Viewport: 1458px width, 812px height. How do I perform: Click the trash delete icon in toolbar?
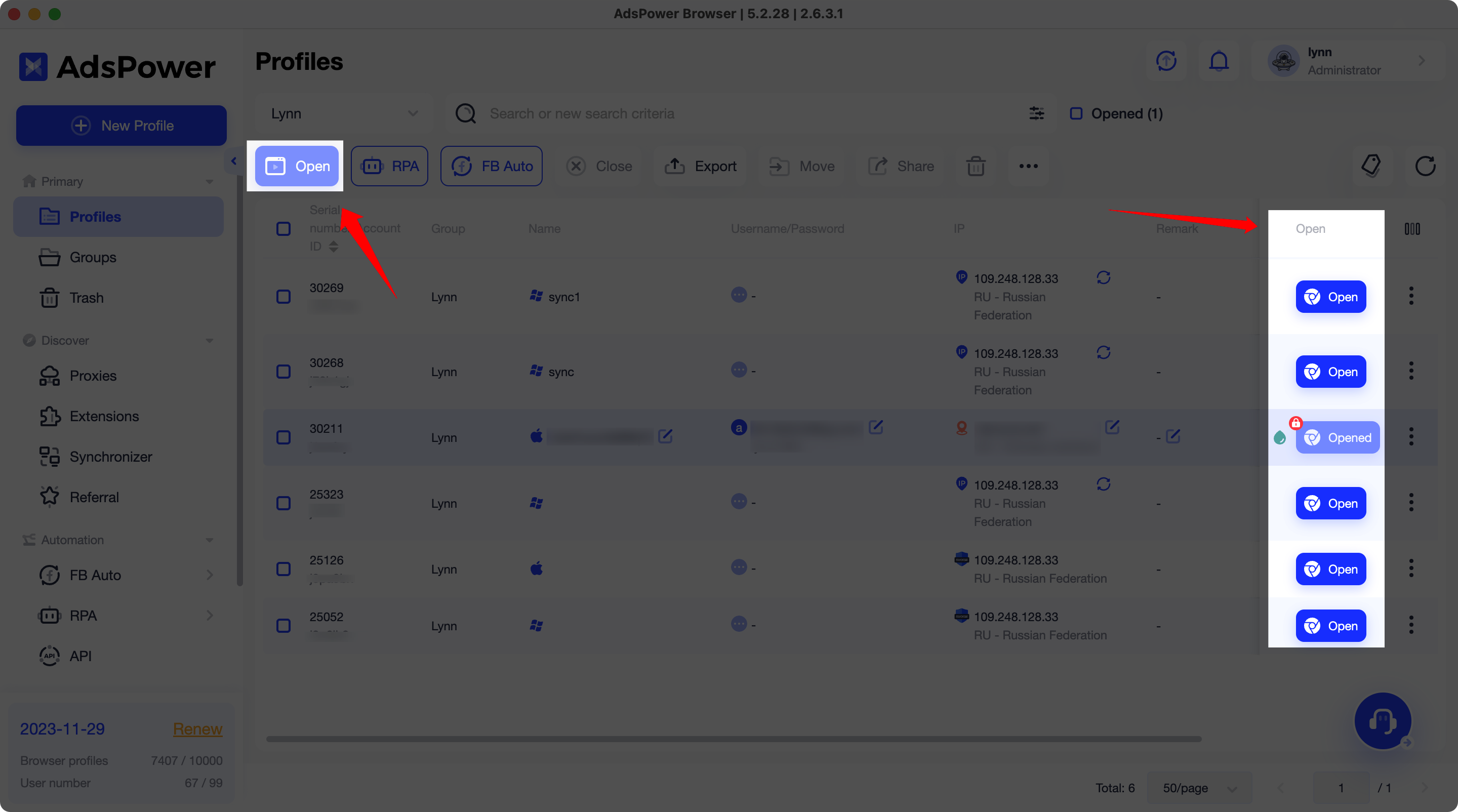(x=975, y=166)
